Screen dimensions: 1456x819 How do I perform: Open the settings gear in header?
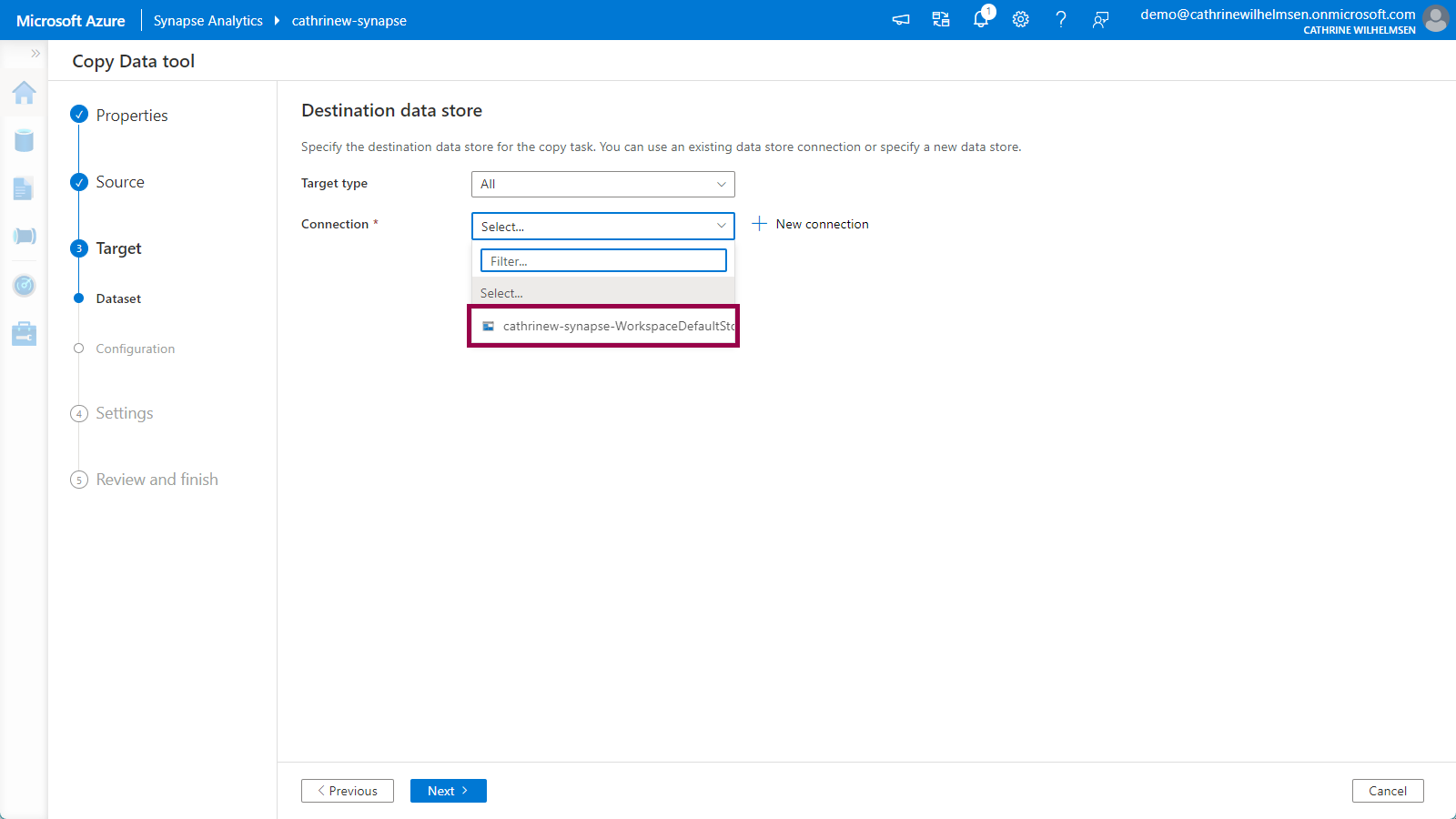(1021, 19)
